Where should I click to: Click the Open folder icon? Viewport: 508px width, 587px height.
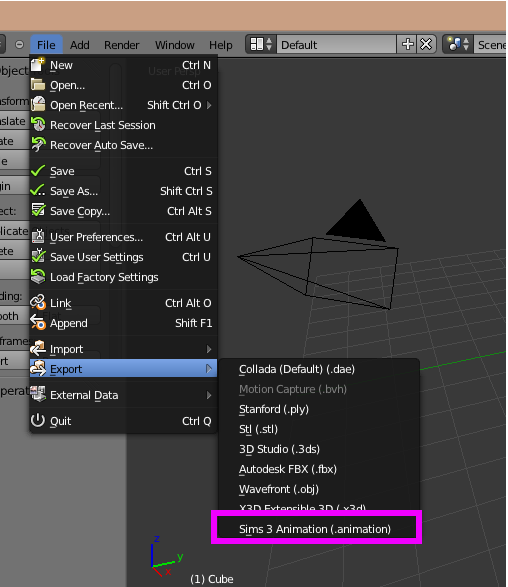coord(38,85)
